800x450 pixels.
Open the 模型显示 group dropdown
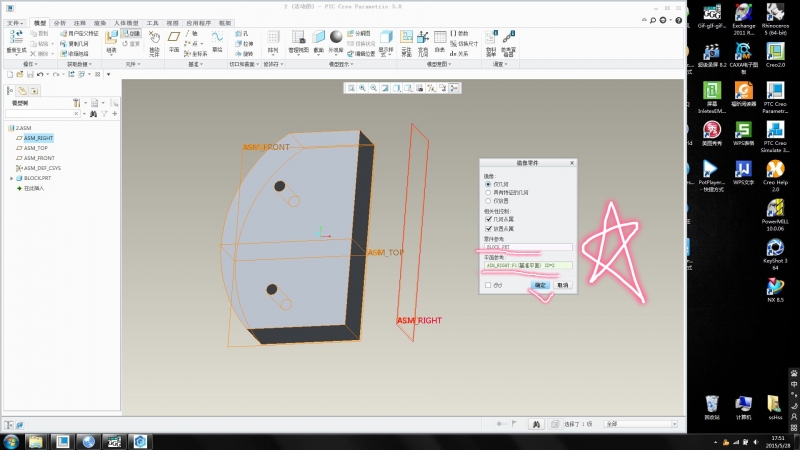[x=341, y=64]
